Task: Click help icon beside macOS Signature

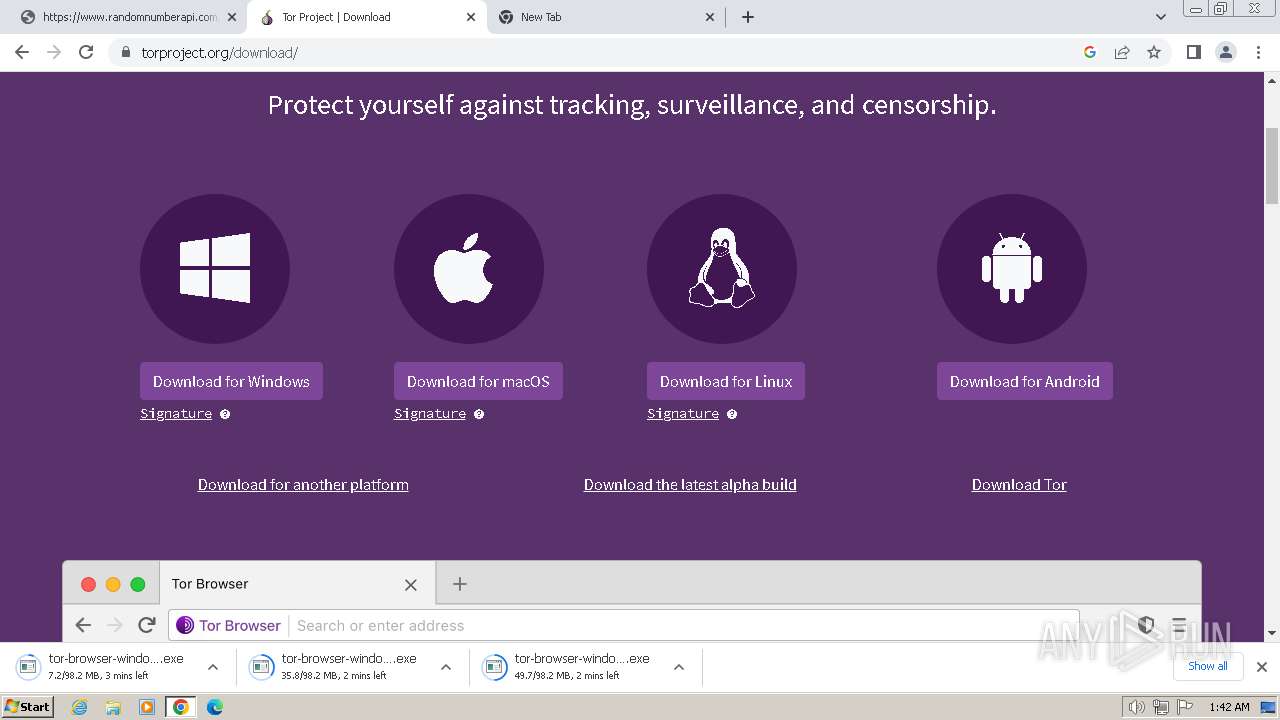Action: point(479,414)
